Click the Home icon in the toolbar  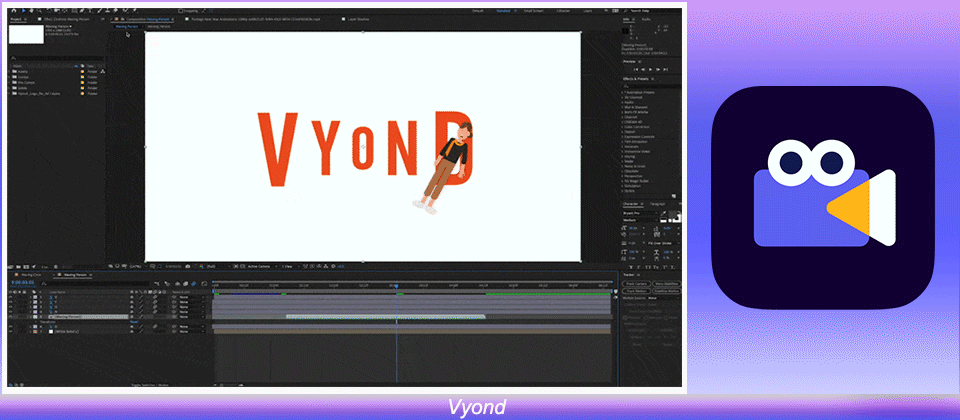tap(14, 10)
